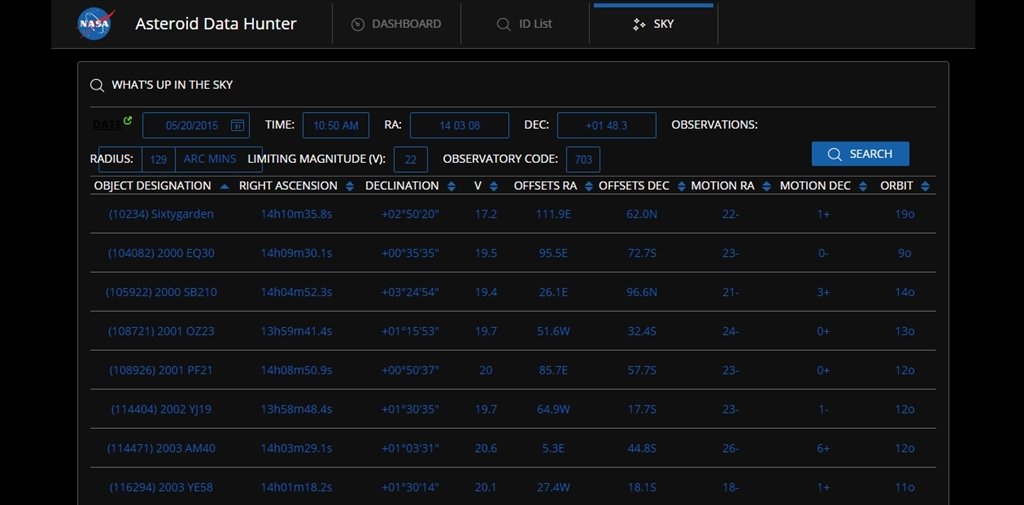Click the DEC field showing +01 48.3

(x=607, y=125)
